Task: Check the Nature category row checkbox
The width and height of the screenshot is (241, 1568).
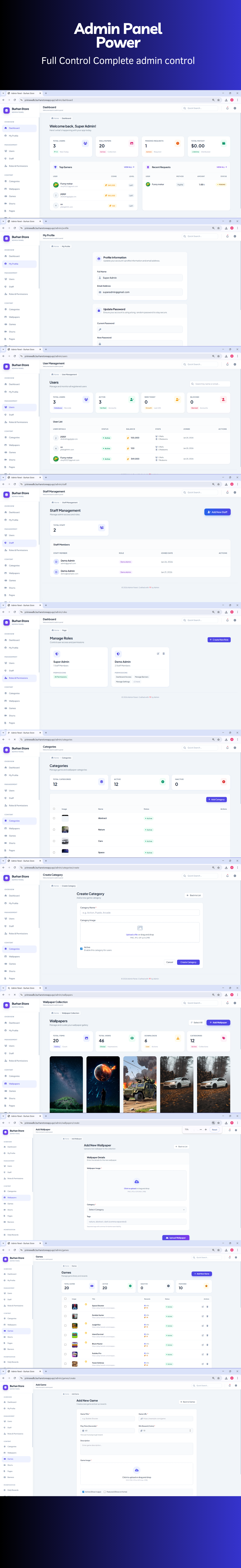Action: [54, 830]
